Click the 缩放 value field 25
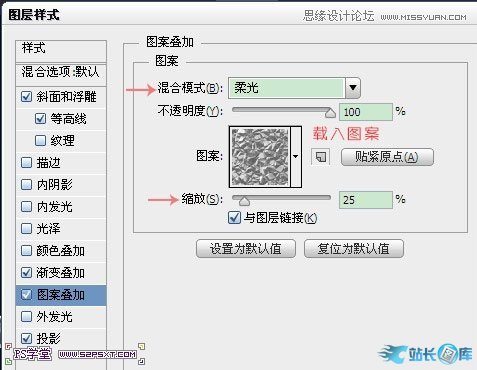This screenshot has width=477, height=370. (366, 200)
